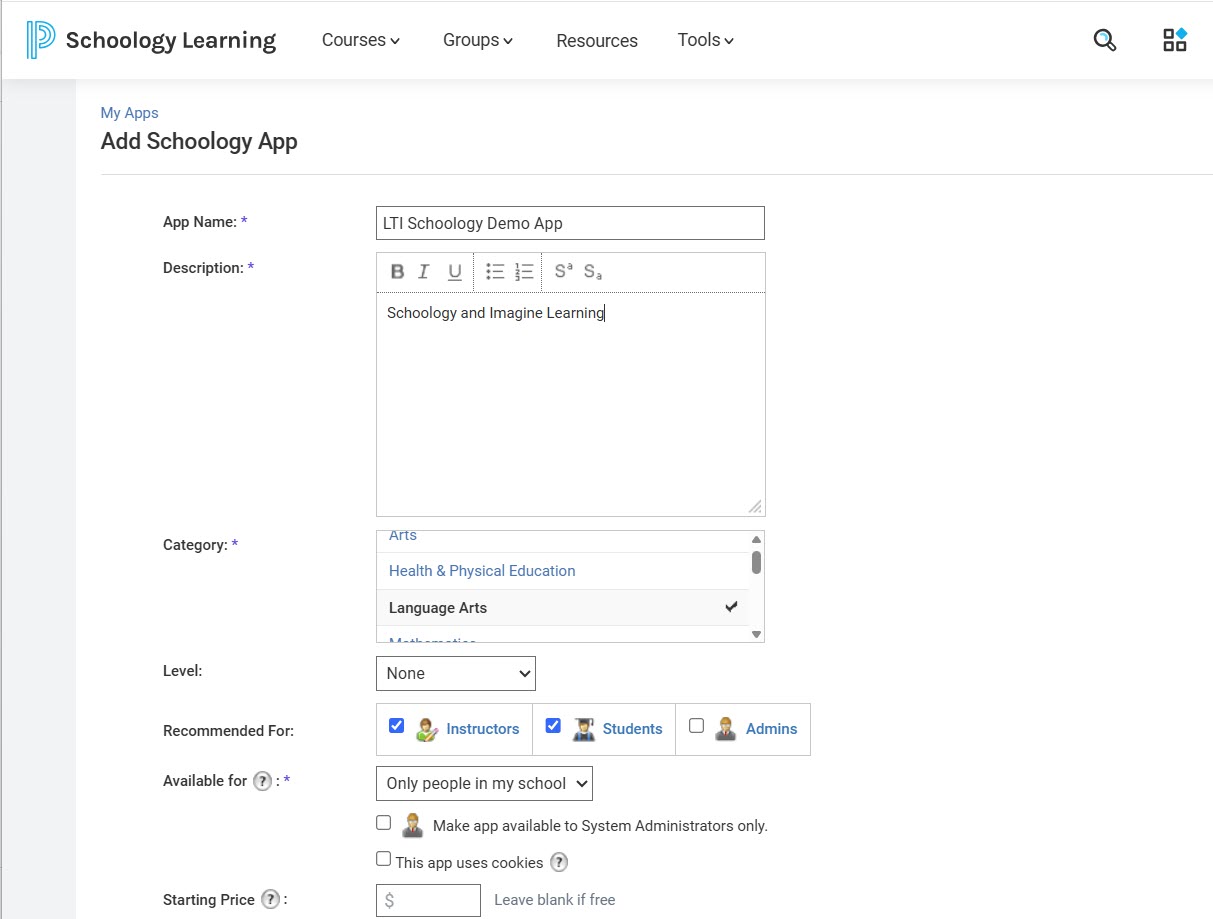Click the help icon beside Starting Price

pyautogui.click(x=270, y=899)
